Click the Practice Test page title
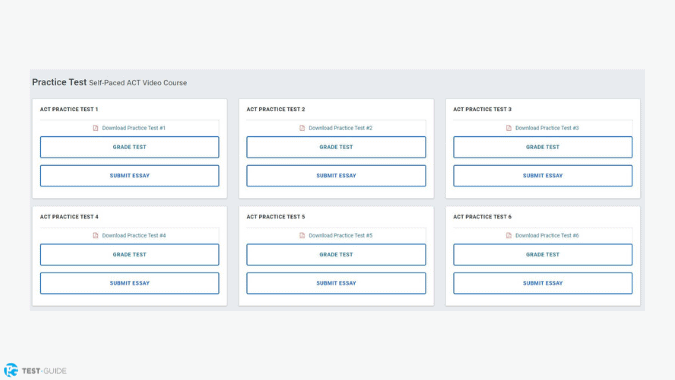This screenshot has width=675, height=380. click(59, 82)
